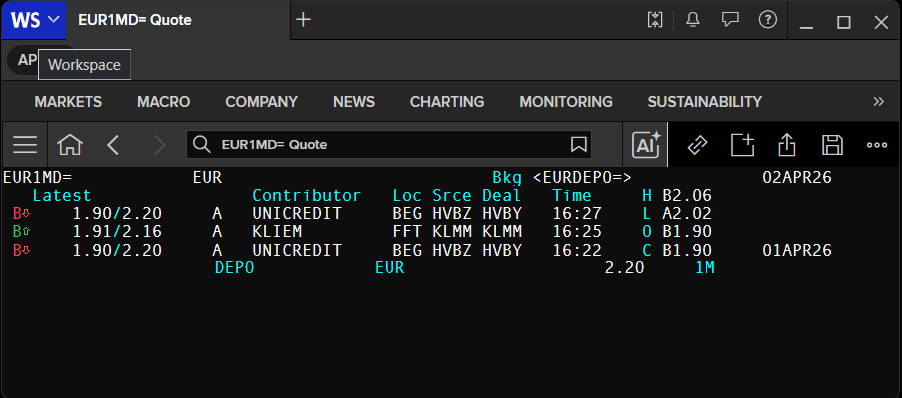This screenshot has height=398, width=902.
Task: Click the 01APR26 close date
Action: click(x=797, y=250)
